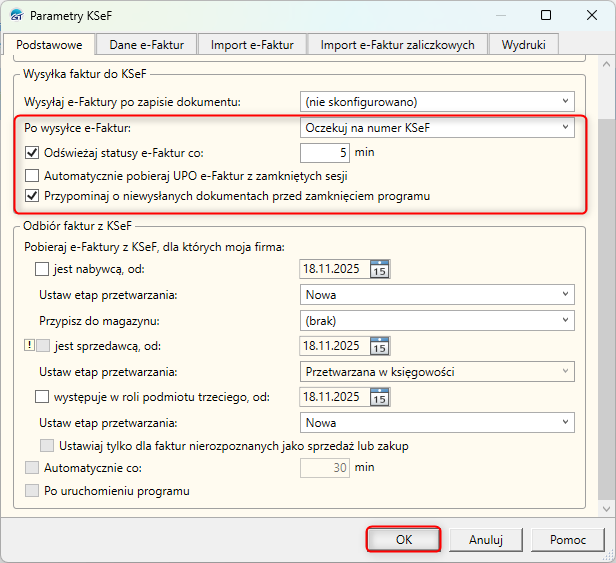This screenshot has height=563, width=616.
Task: Toggle 'Odświeżaj statusy e-Faktur co' checkbox
Action: (32, 153)
